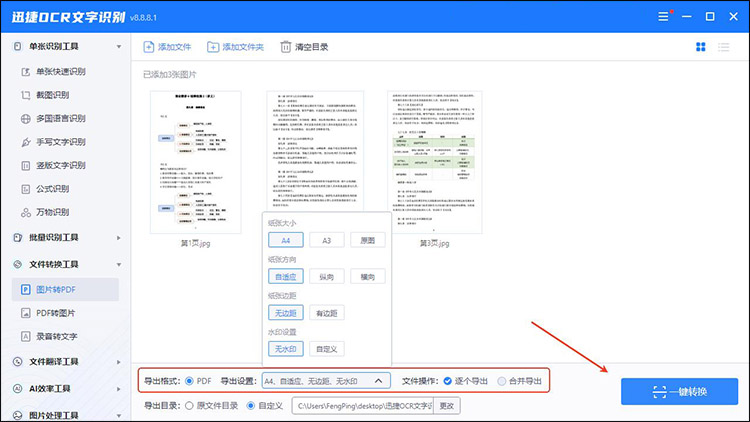Image resolution: width=750 pixels, height=422 pixels.
Task: Click 一键转换 convert button
Action: coord(679,391)
